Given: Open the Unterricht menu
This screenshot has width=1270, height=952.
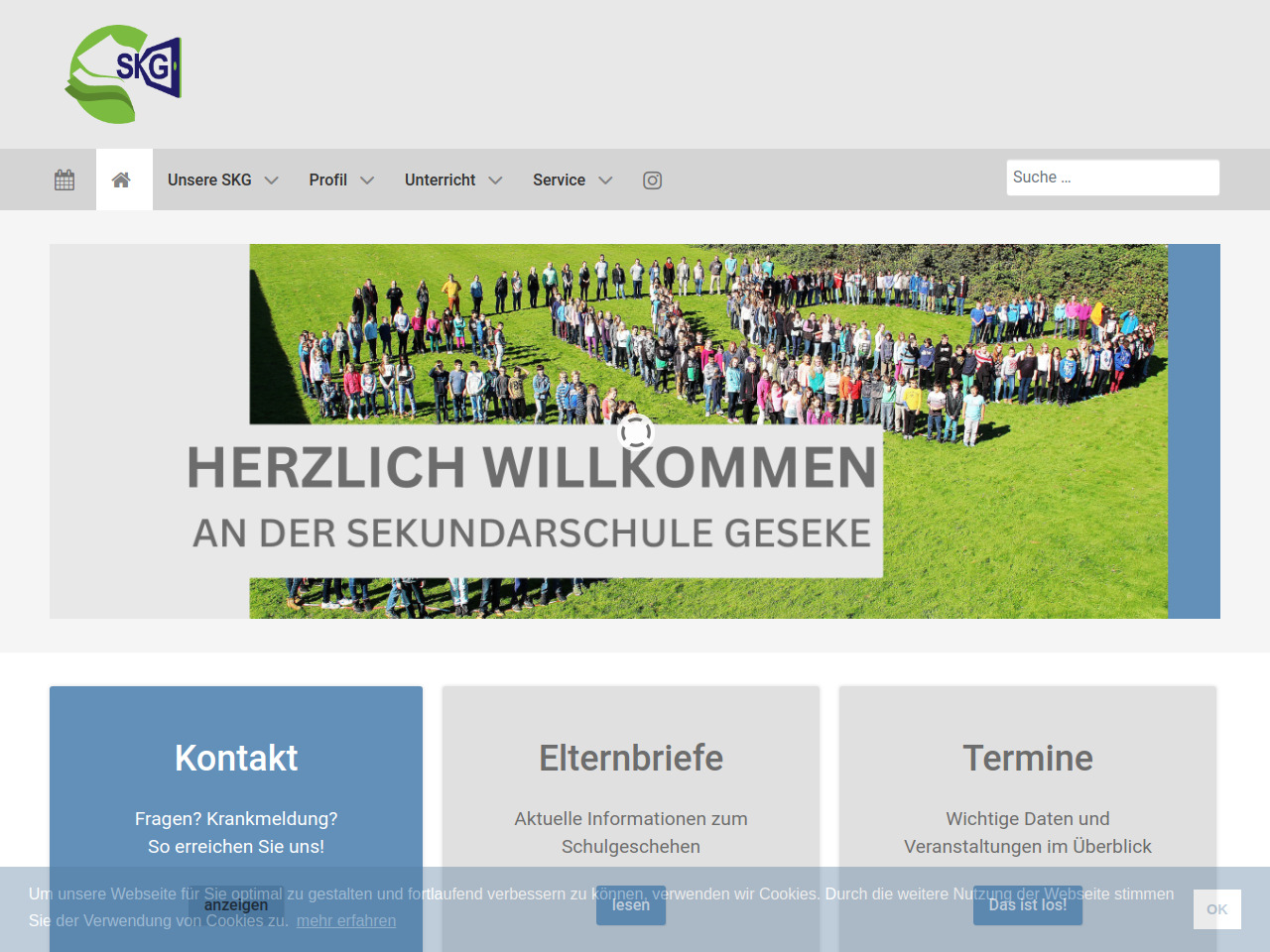Looking at the screenshot, I should [440, 179].
